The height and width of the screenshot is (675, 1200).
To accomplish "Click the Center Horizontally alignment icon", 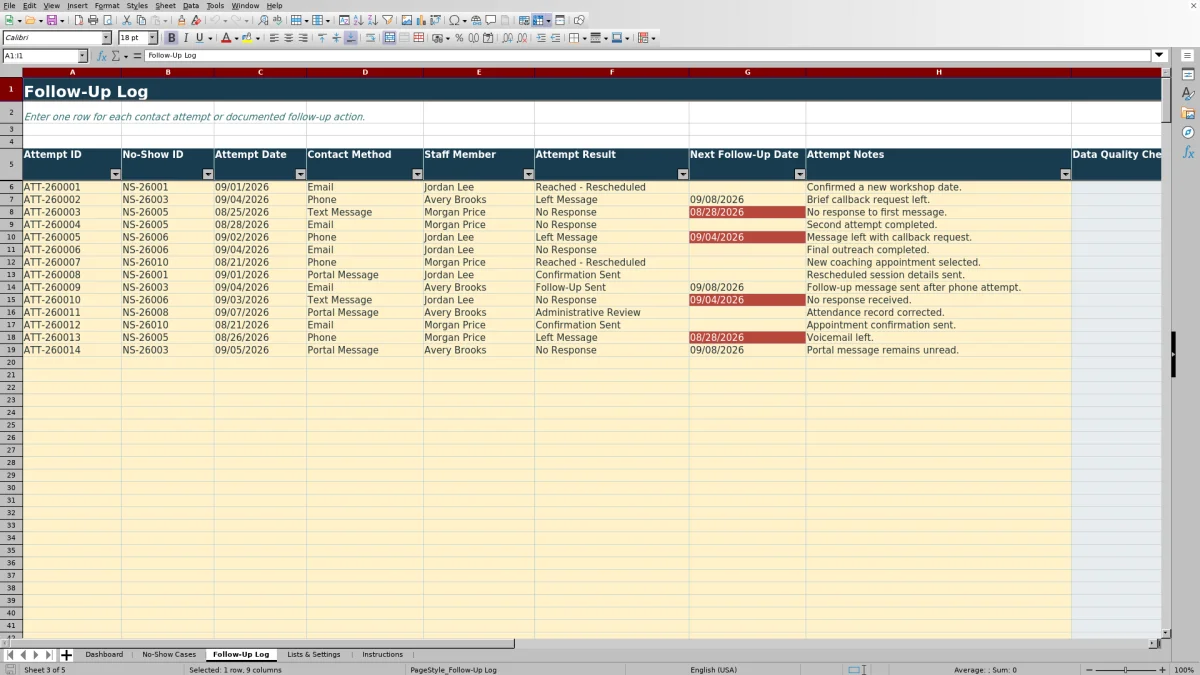I will coord(289,38).
